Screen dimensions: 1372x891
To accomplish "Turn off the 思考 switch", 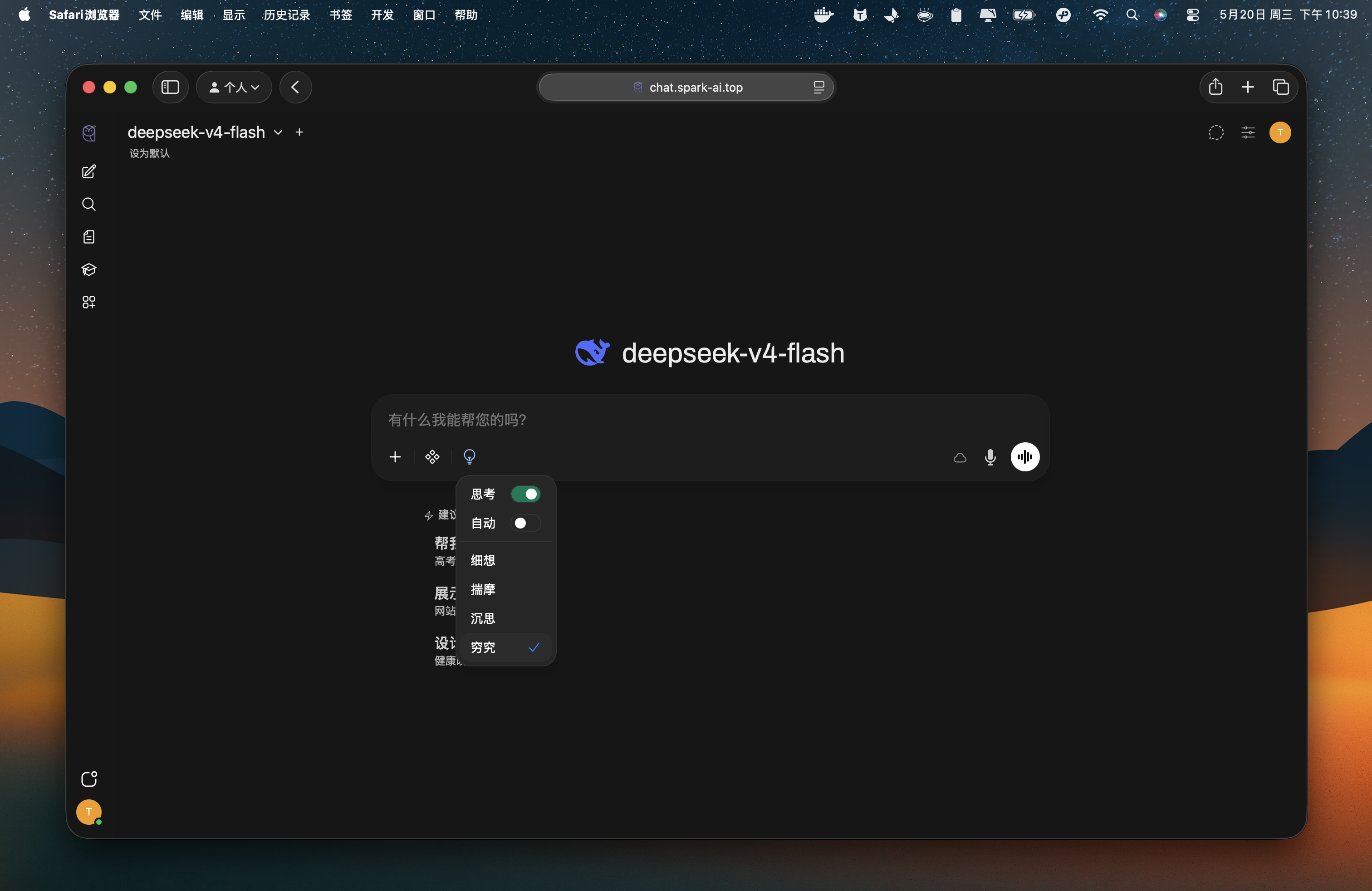I will click(526, 494).
